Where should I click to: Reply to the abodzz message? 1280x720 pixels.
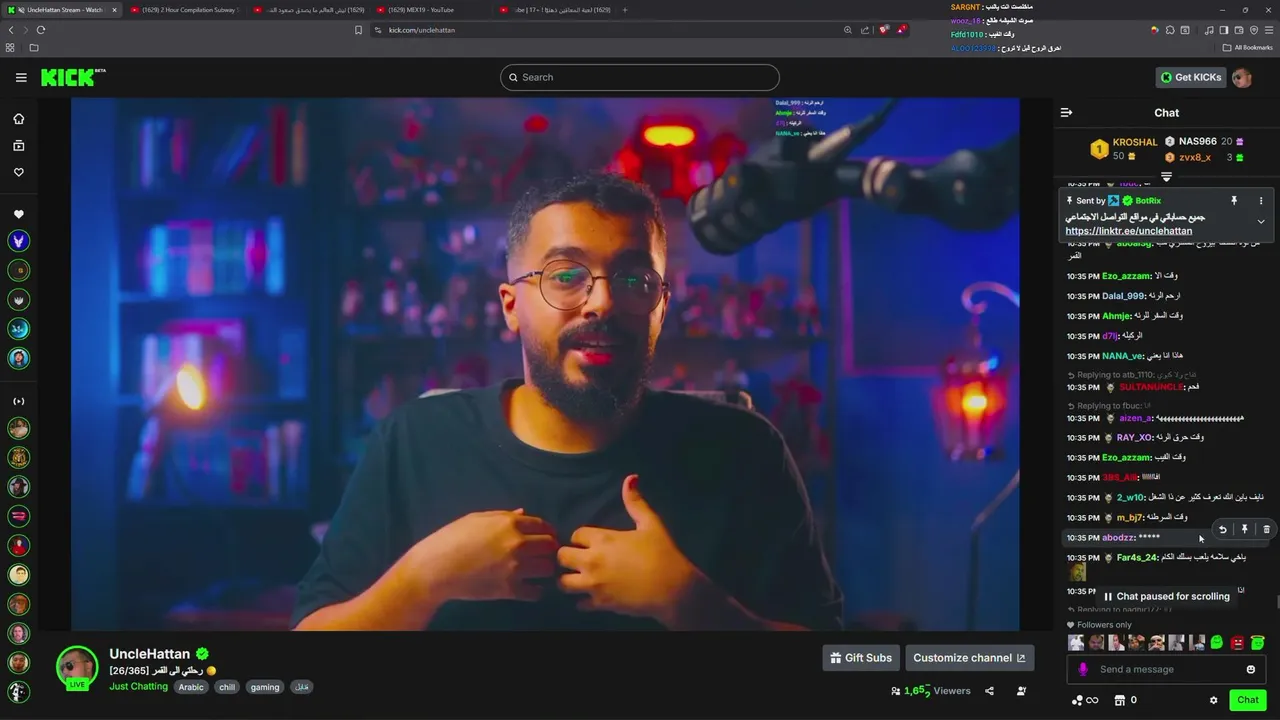(x=1222, y=530)
